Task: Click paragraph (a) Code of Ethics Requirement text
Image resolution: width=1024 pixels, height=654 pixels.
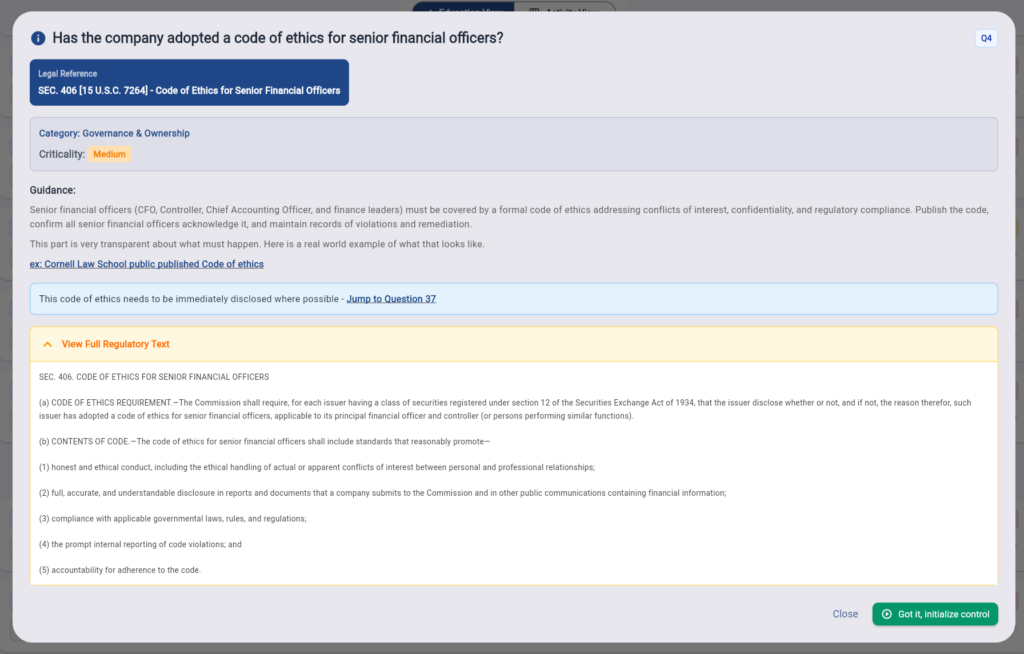Action: 505,409
